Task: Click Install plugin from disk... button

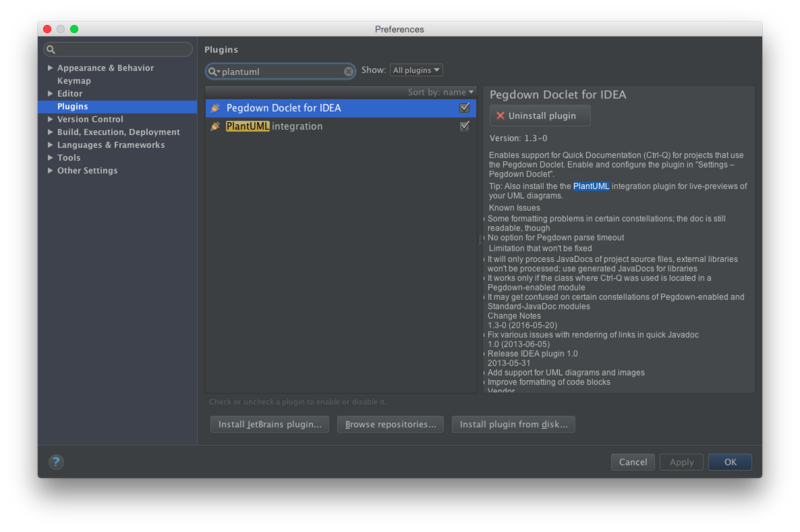Action: [x=513, y=424]
